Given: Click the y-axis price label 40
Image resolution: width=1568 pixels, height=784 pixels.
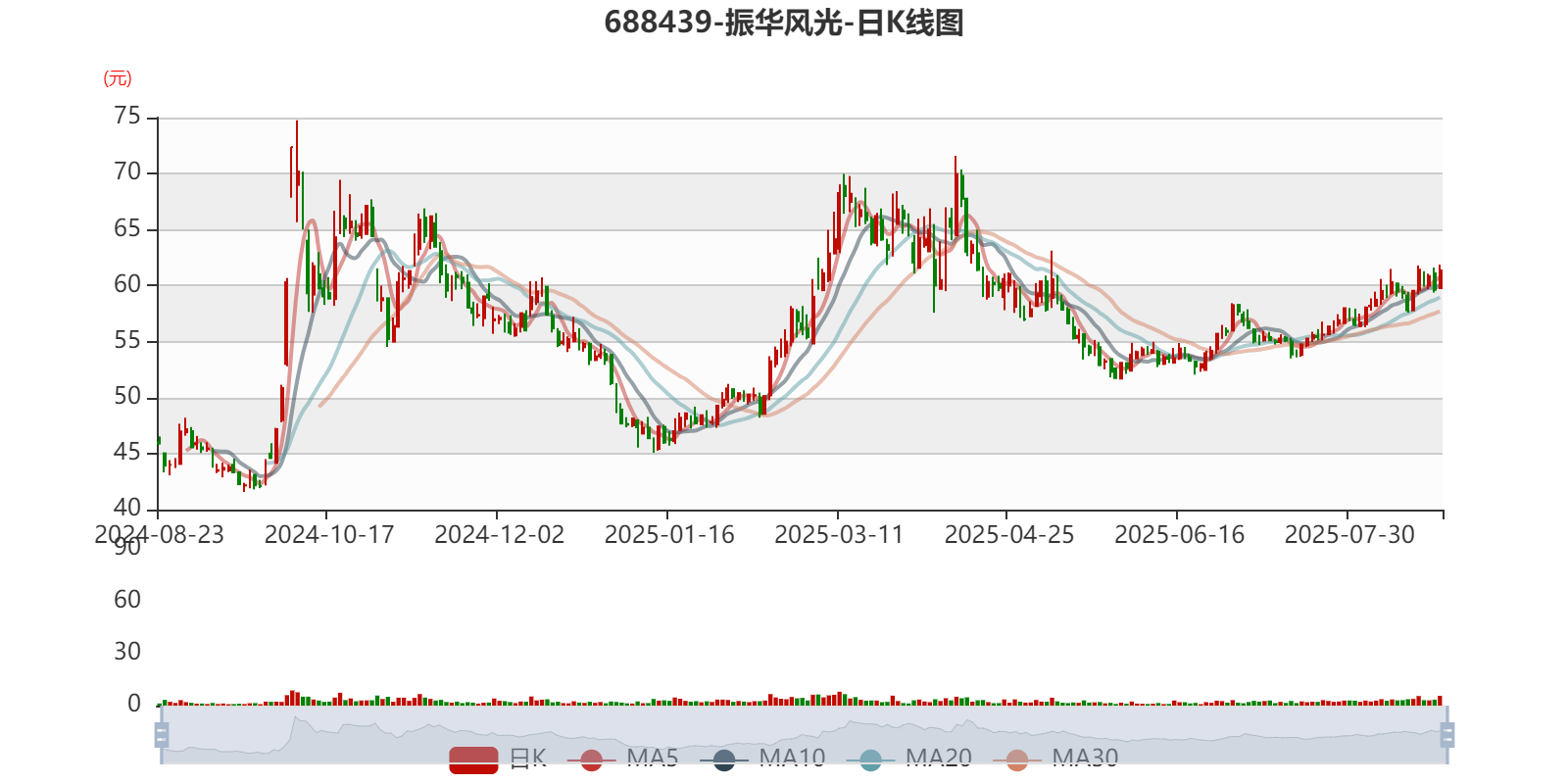Looking at the screenshot, I should point(127,509).
